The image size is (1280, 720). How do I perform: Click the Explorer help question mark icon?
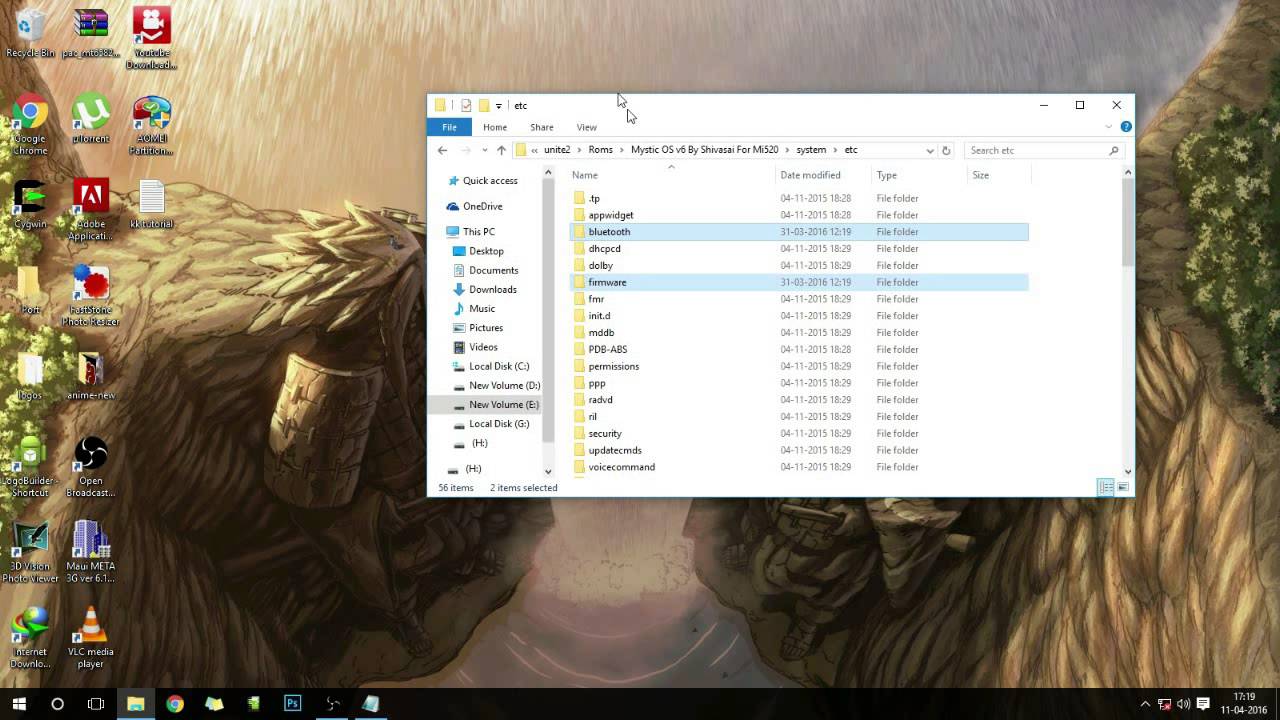pyautogui.click(x=1126, y=127)
